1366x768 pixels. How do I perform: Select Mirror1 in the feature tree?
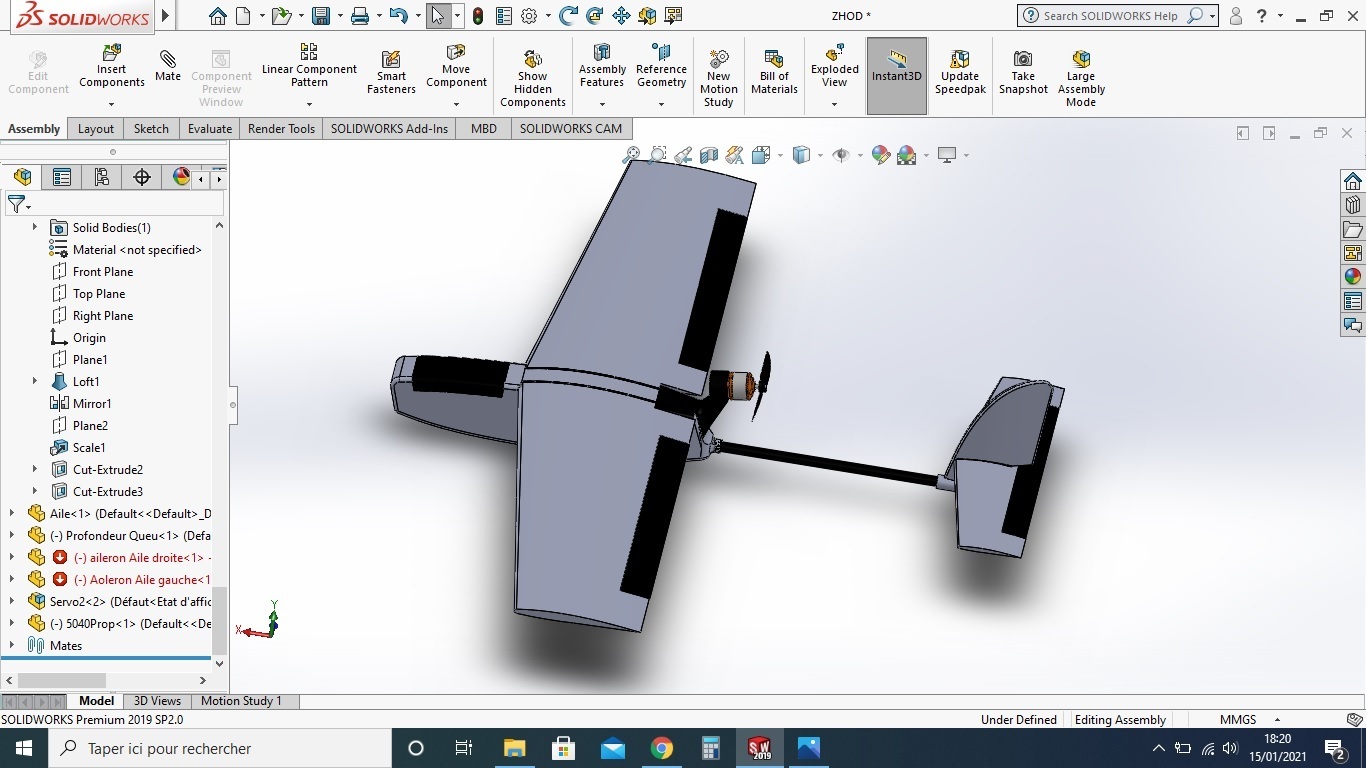click(x=92, y=403)
